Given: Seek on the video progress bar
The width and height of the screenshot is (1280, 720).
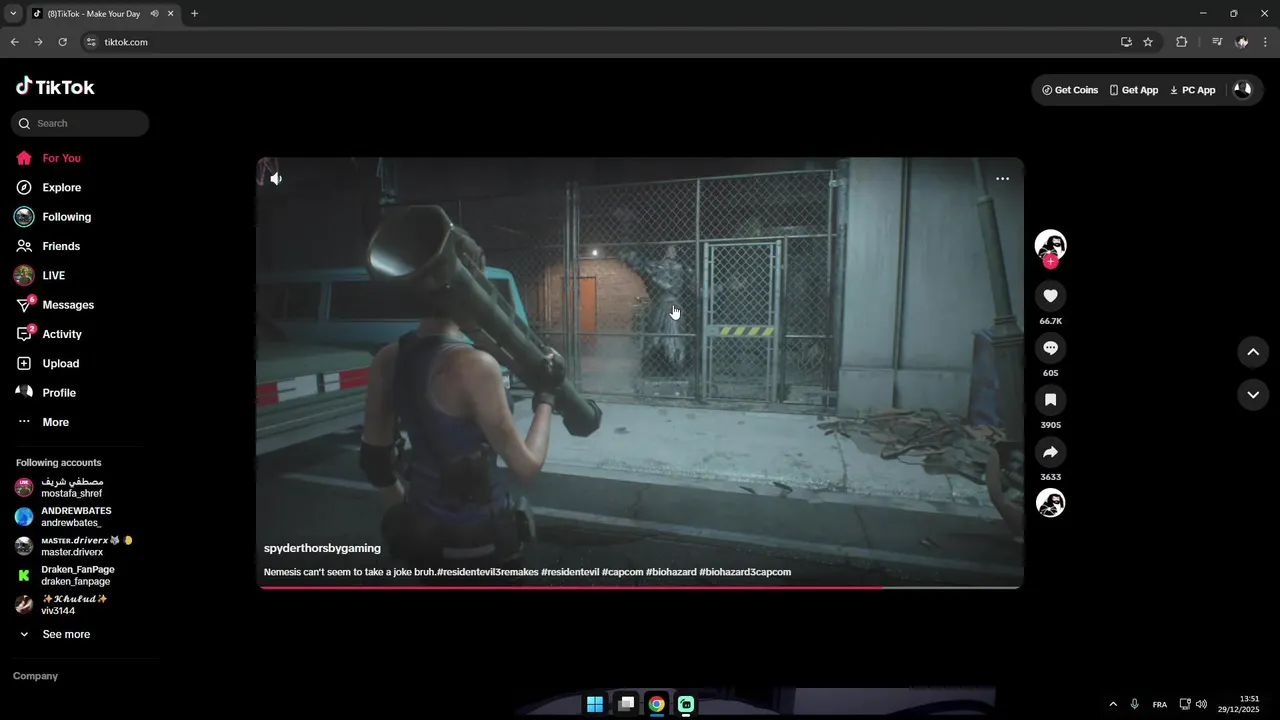Looking at the screenshot, I should (640, 587).
